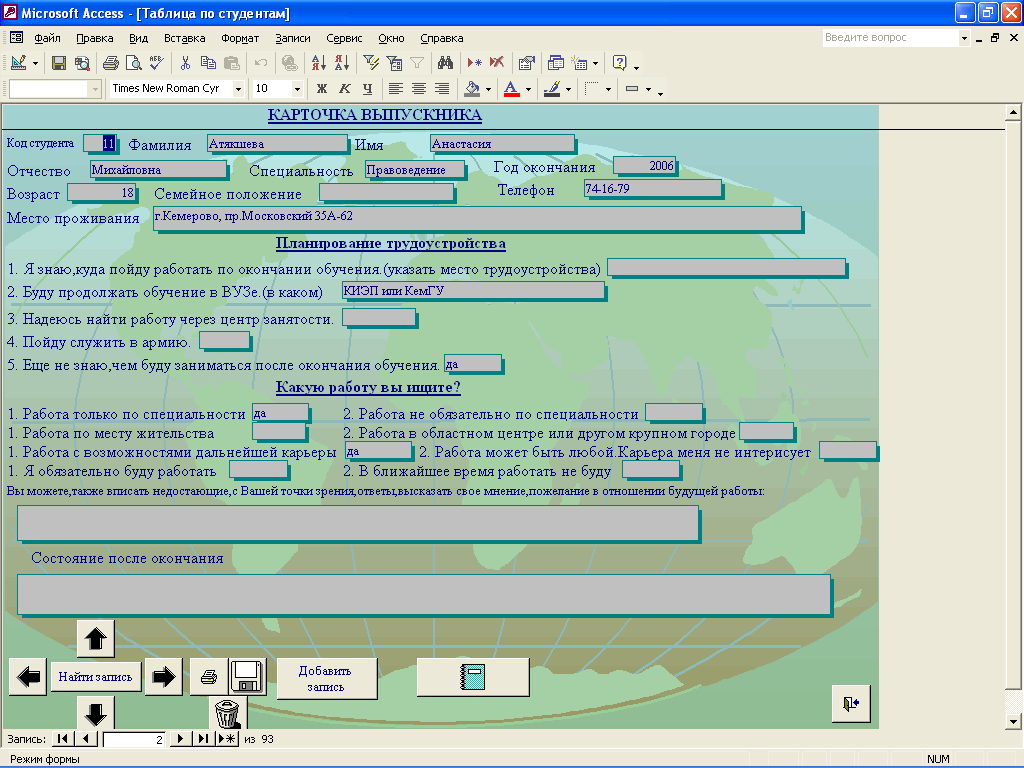The height and width of the screenshot is (768, 1024).
Task: Toggle the Apply Filter funnel icon
Action: [x=417, y=63]
